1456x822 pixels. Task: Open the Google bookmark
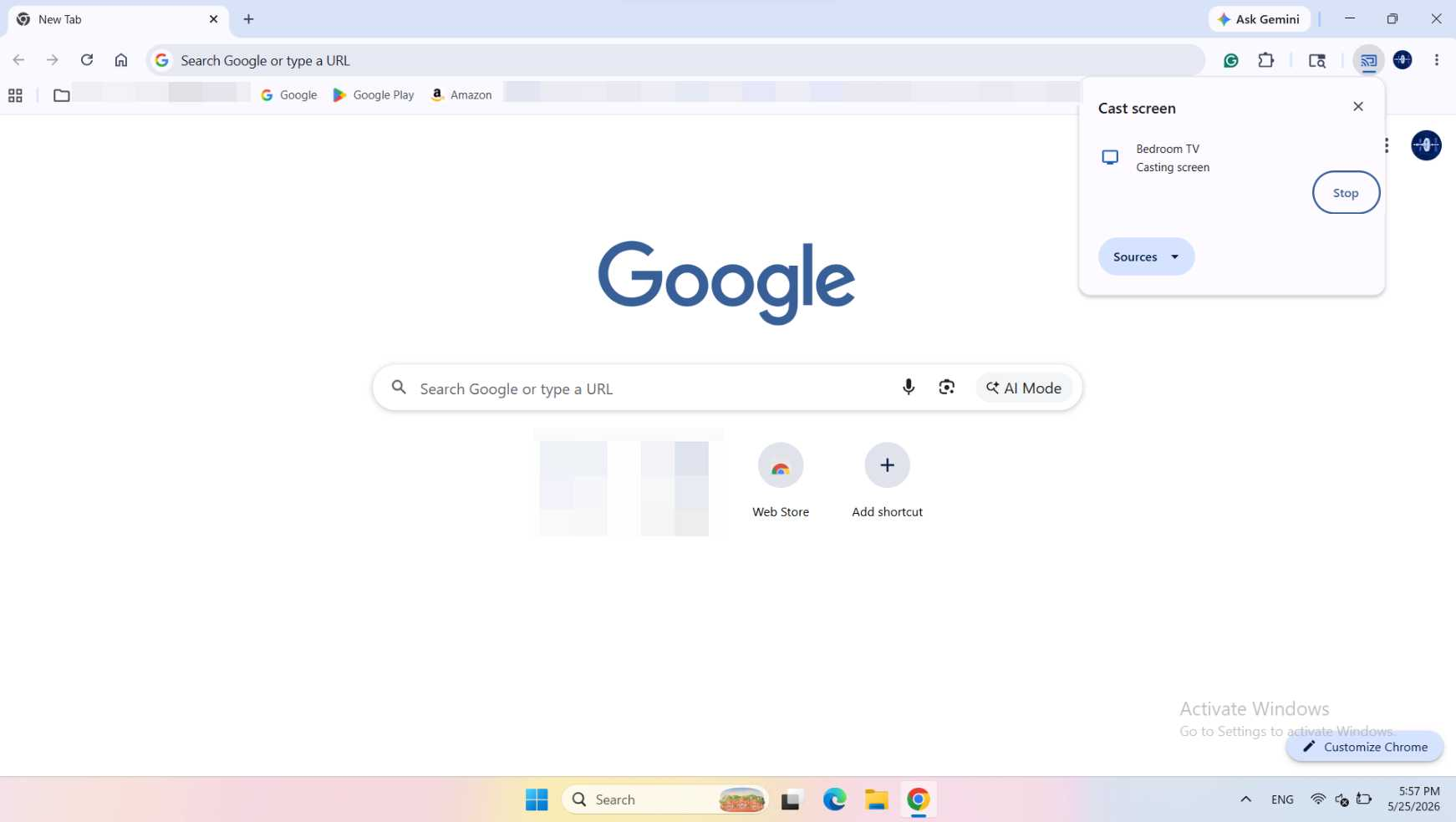[289, 95]
